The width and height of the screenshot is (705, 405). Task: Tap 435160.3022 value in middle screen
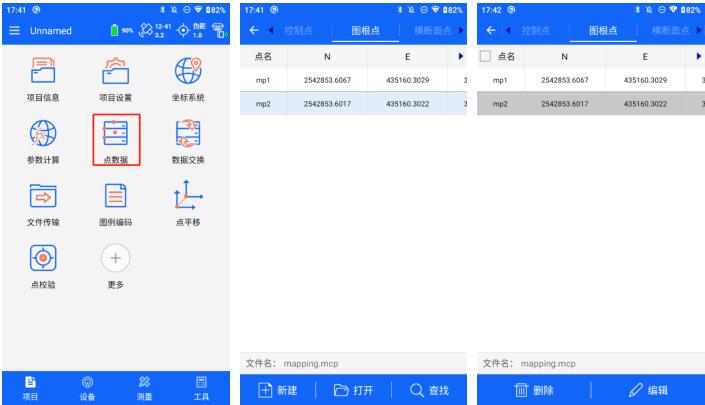(x=407, y=103)
